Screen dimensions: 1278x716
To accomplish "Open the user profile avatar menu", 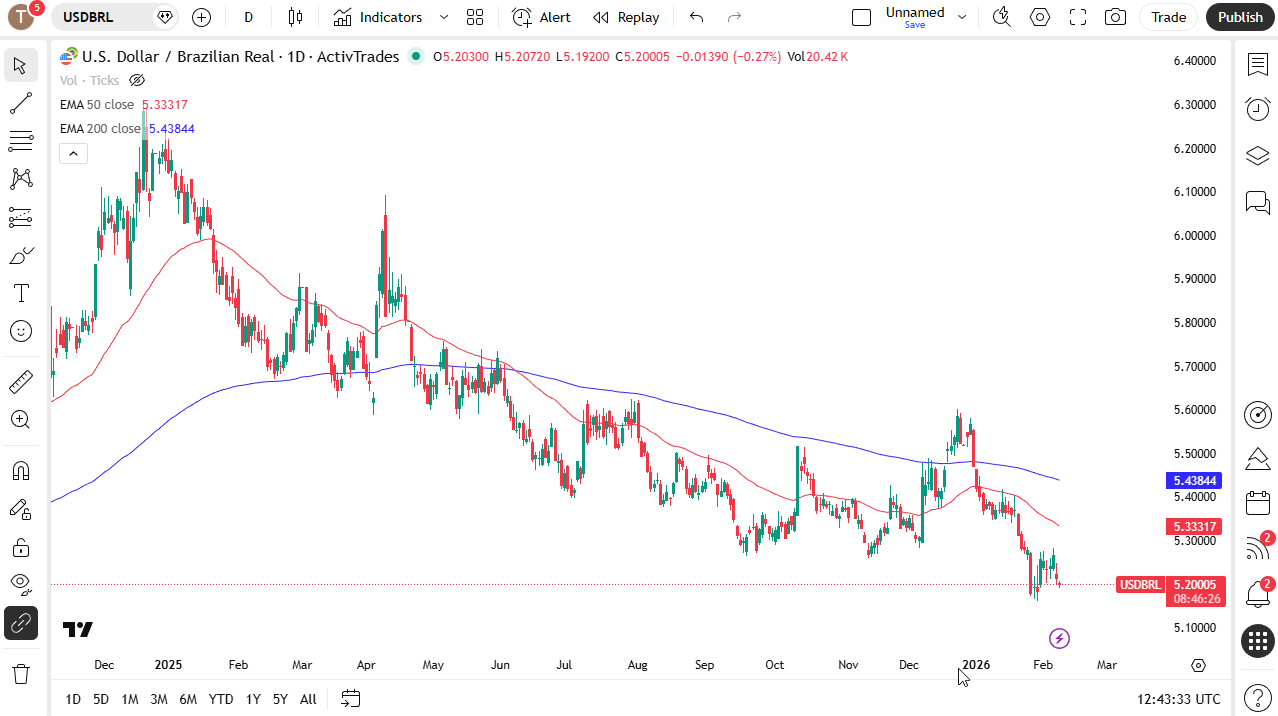I will 22,17.
